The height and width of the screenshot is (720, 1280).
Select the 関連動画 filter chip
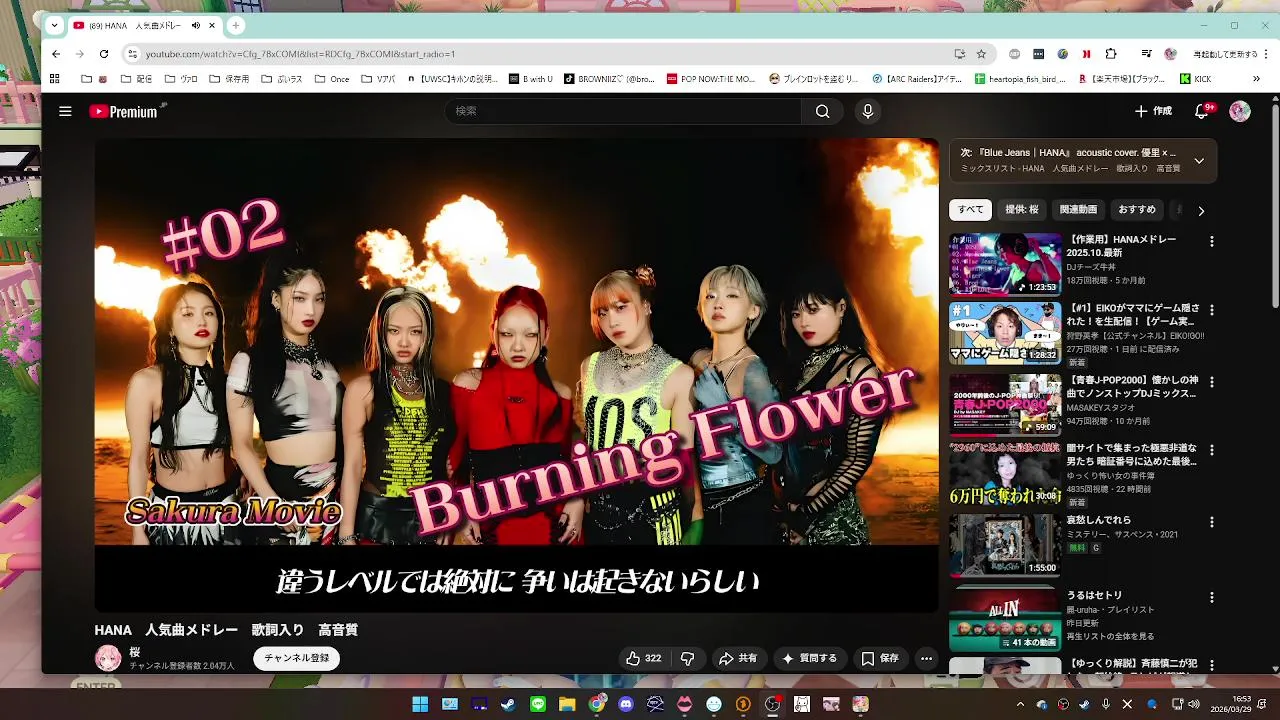point(1078,210)
